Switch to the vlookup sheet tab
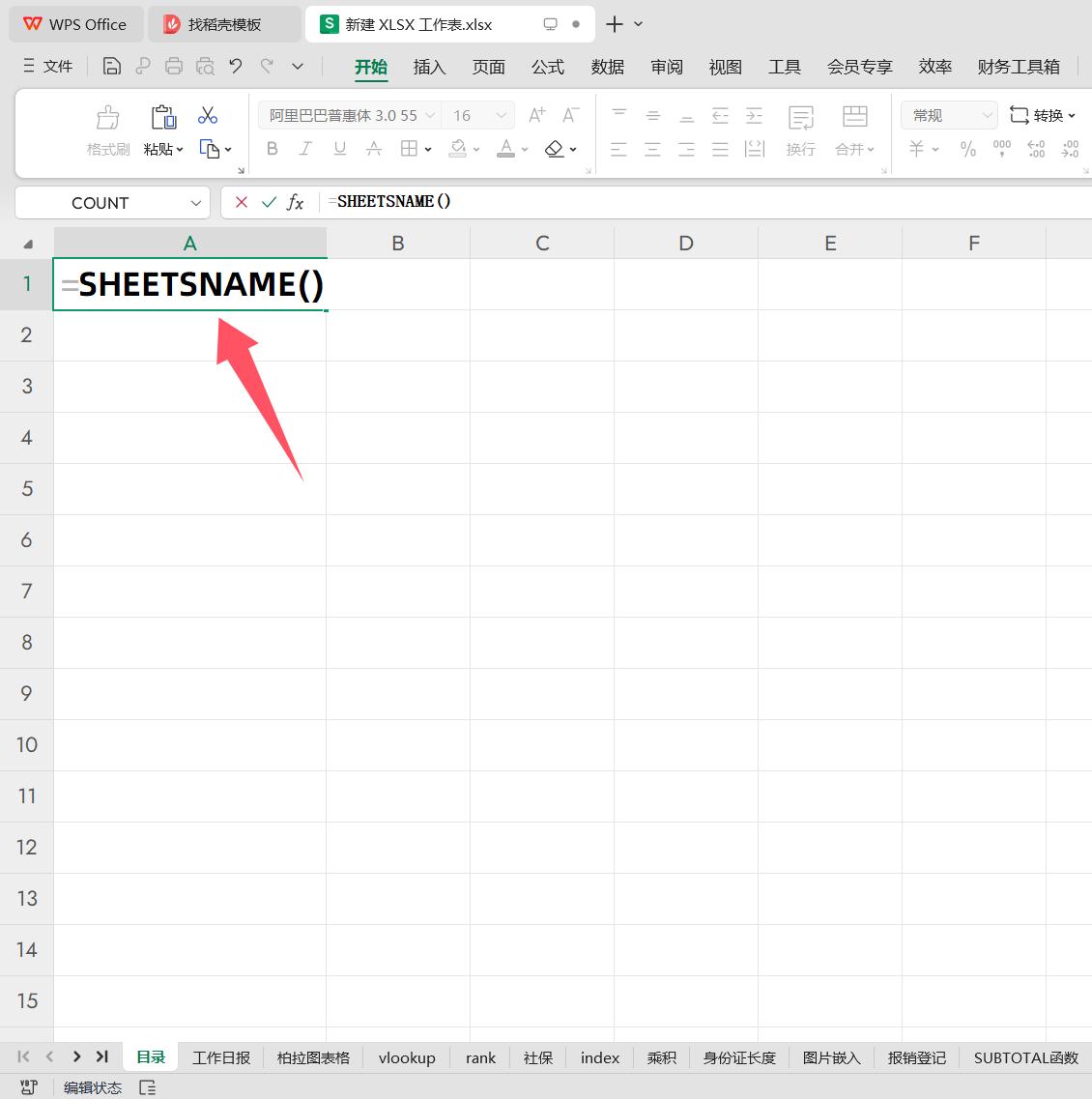This screenshot has width=1092, height=1099. (x=407, y=1057)
